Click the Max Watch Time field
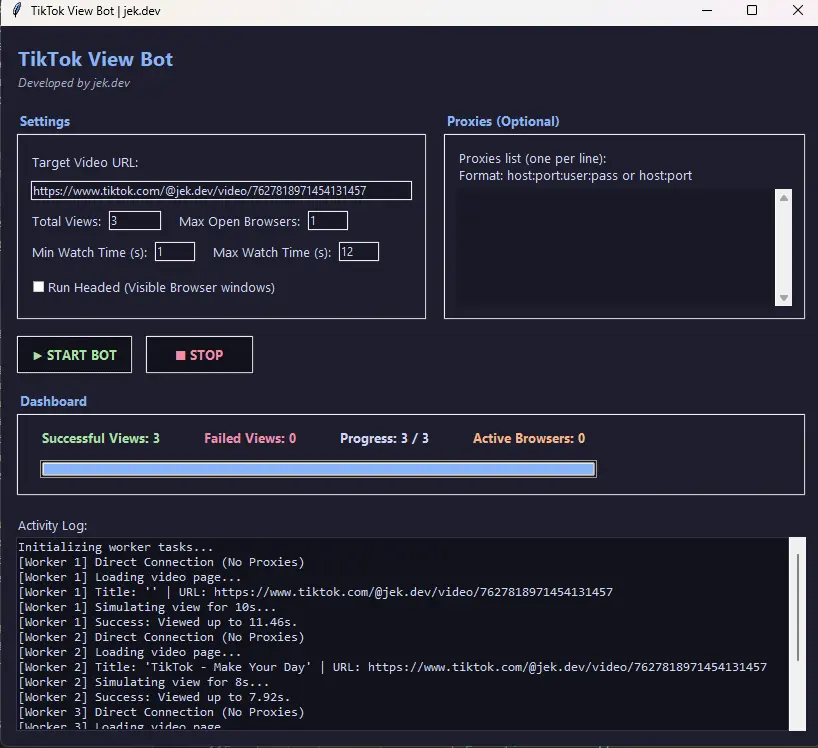Viewport: 818px width, 748px height. pos(359,252)
